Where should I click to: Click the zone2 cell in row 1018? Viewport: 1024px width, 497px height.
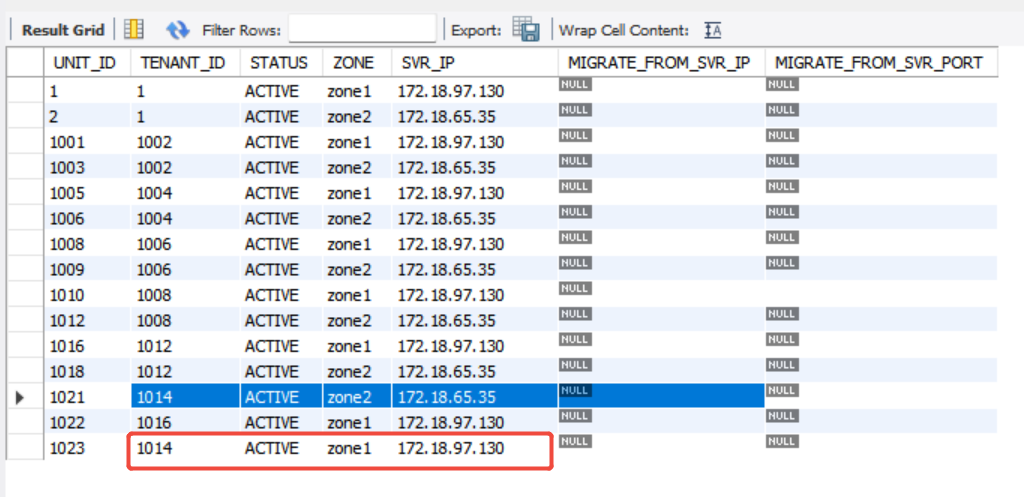349,372
